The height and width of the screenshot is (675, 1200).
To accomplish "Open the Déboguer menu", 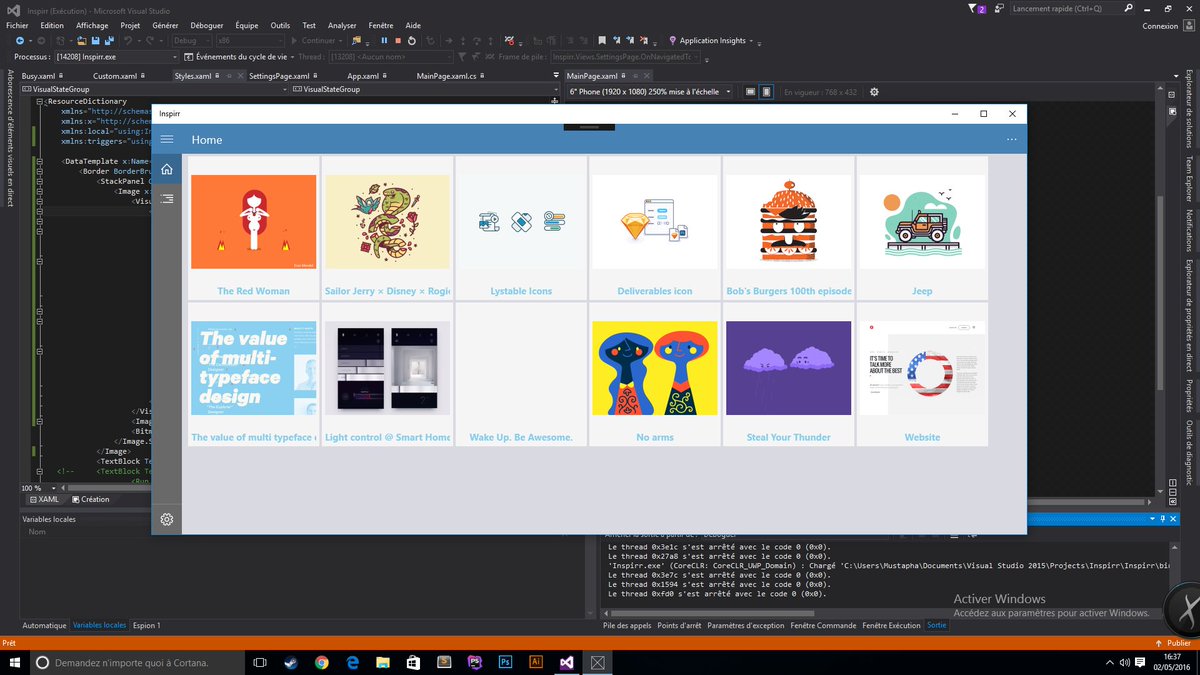I will coord(207,25).
